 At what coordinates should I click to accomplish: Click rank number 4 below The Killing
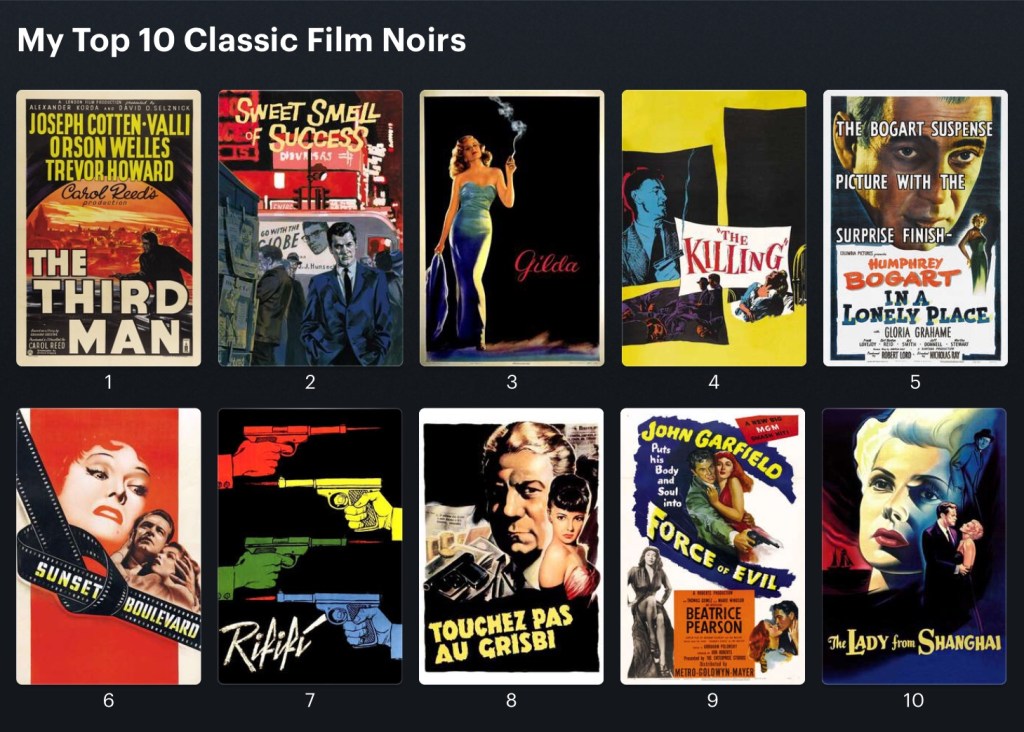tap(714, 382)
